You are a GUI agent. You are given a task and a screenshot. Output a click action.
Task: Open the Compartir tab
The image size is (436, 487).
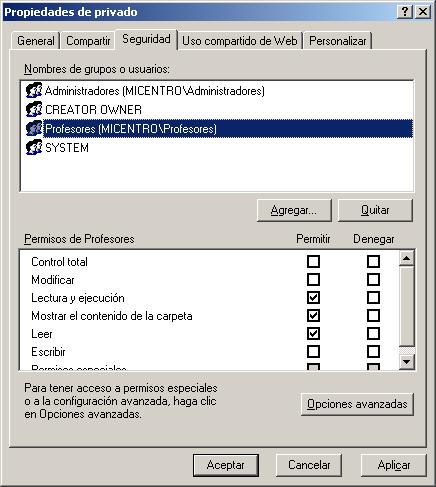click(88, 41)
